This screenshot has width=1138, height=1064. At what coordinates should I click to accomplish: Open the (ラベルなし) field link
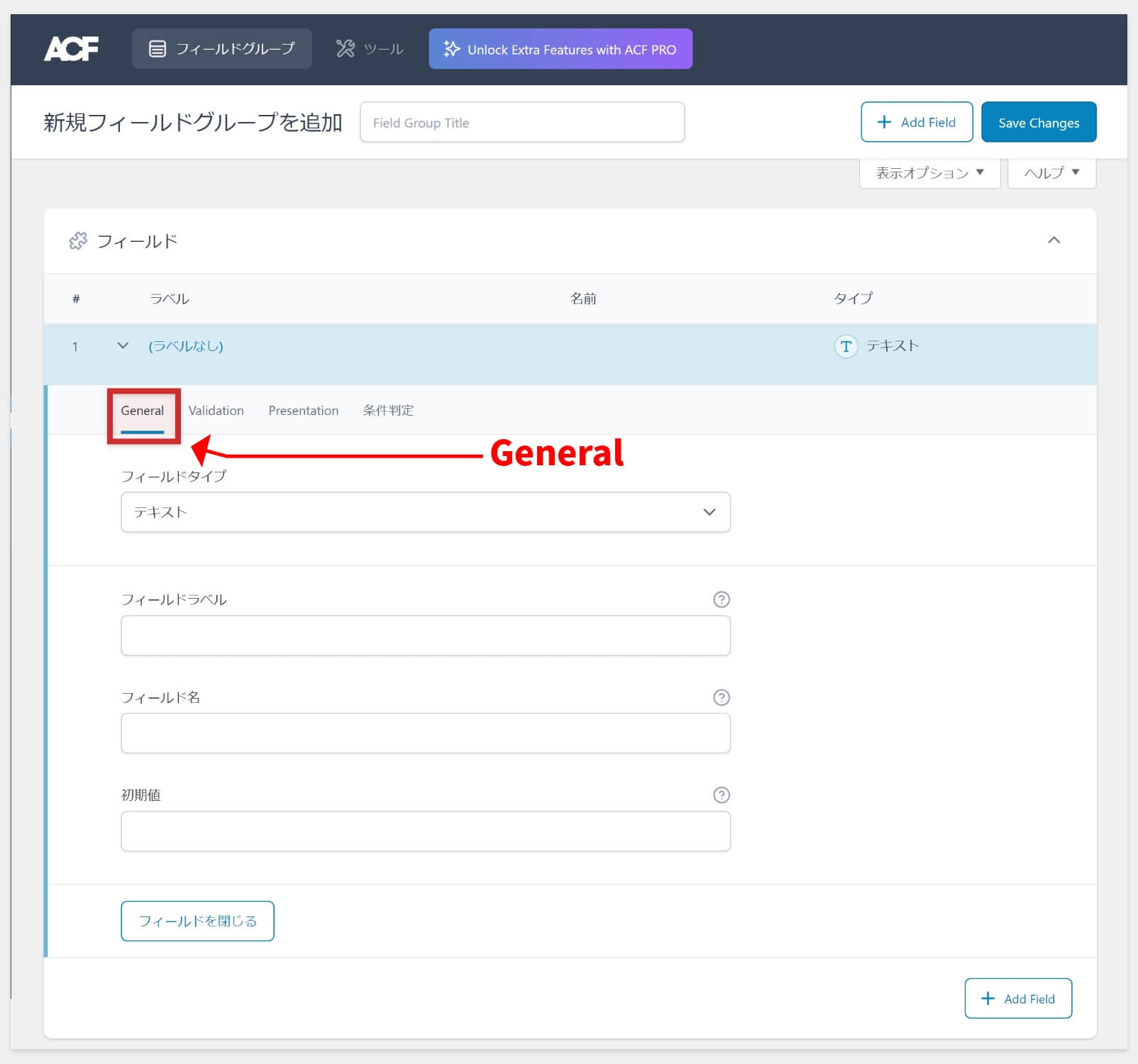pos(186,346)
